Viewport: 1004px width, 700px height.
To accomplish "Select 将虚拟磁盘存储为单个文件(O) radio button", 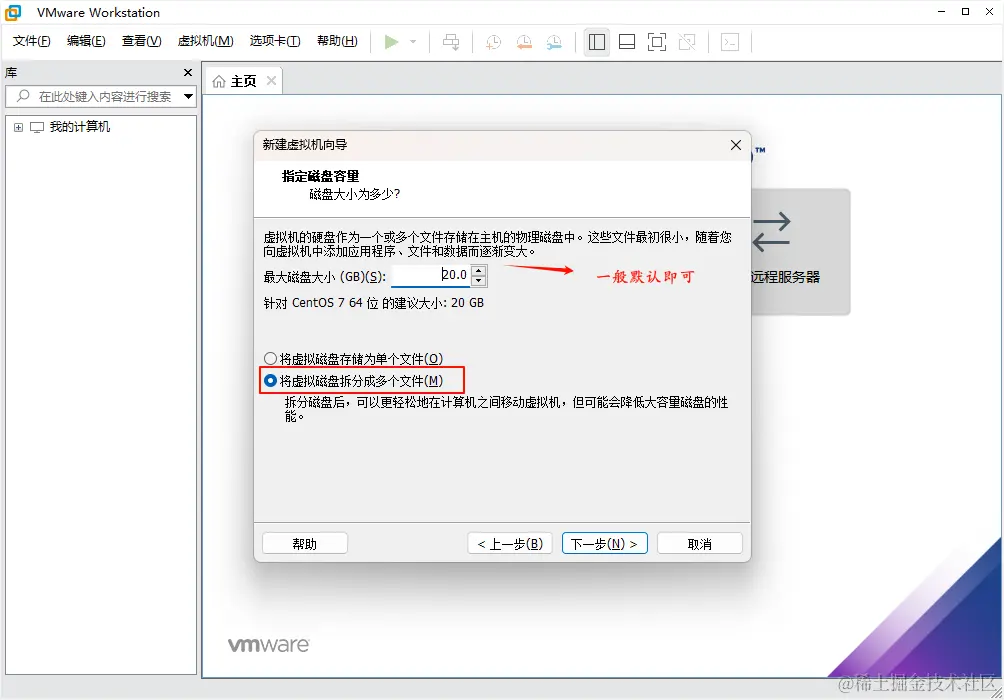I will click(270, 359).
